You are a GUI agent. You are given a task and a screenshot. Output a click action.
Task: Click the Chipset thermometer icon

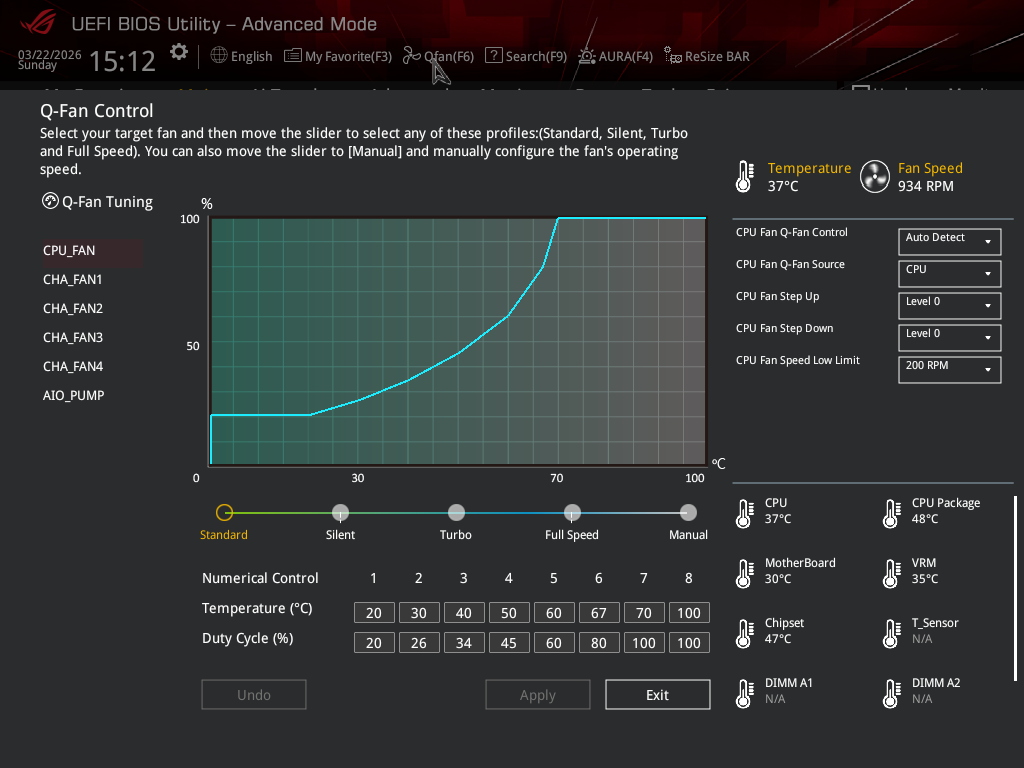point(744,633)
